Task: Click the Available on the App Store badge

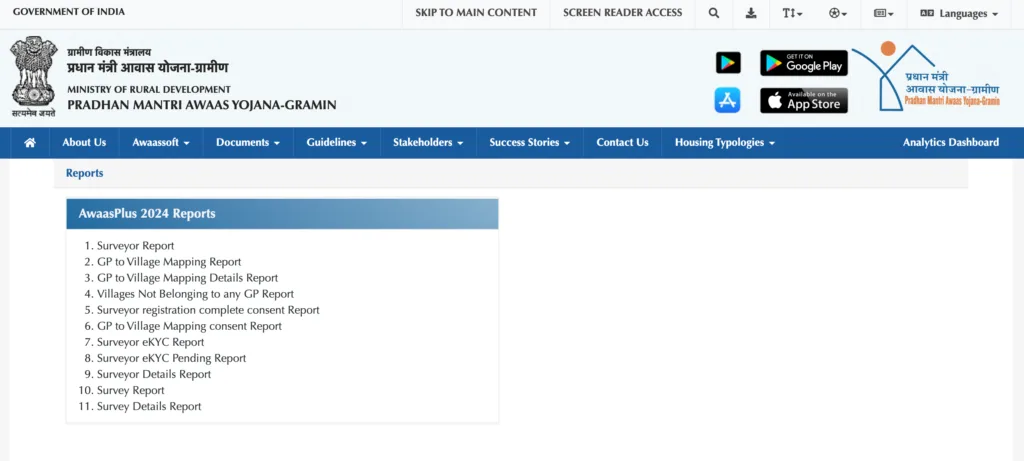Action: pyautogui.click(x=804, y=101)
